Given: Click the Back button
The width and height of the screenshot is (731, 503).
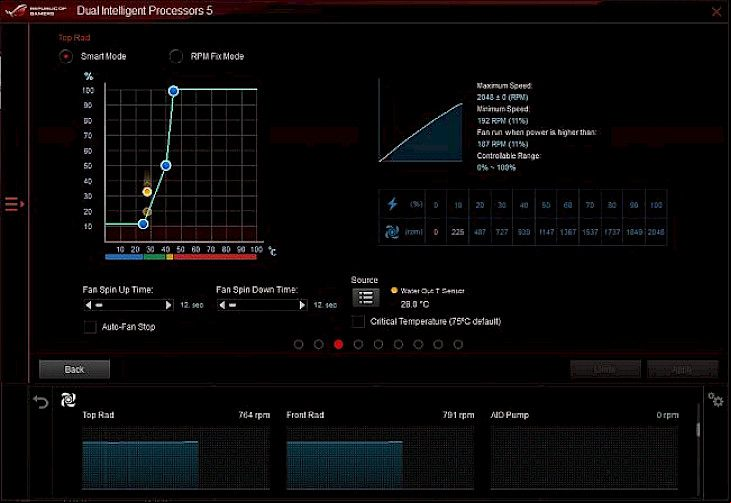Looking at the screenshot, I should coord(75,369).
